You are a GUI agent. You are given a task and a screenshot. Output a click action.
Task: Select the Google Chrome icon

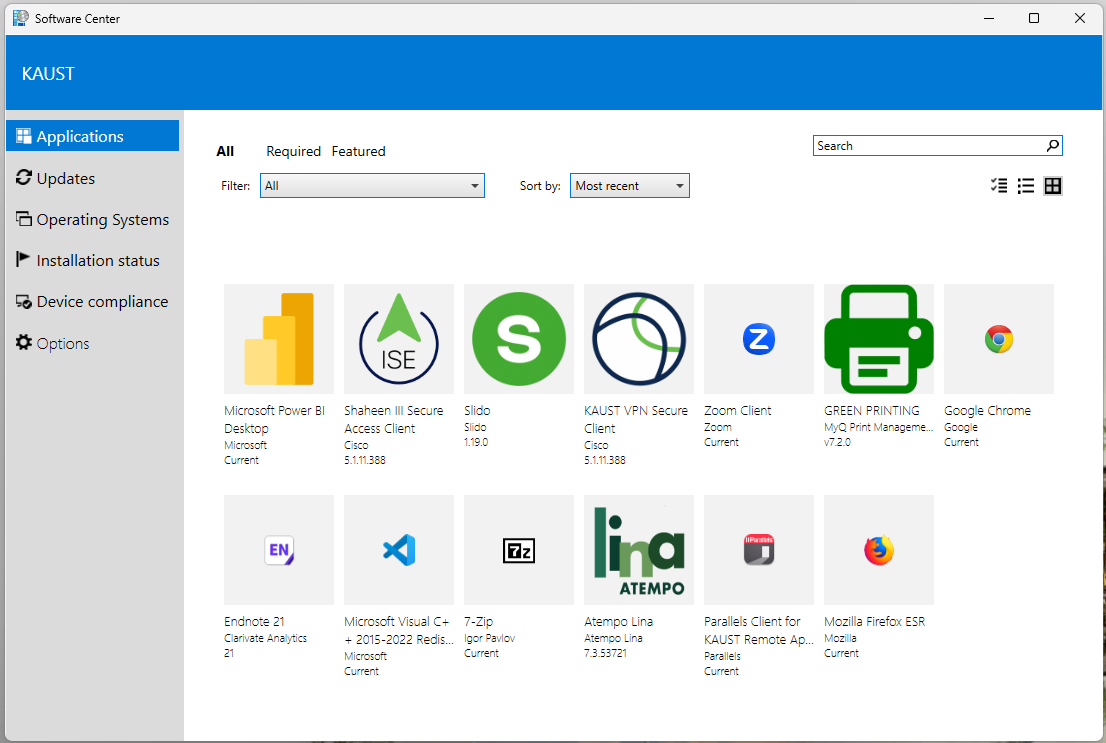pyautogui.click(x=999, y=339)
